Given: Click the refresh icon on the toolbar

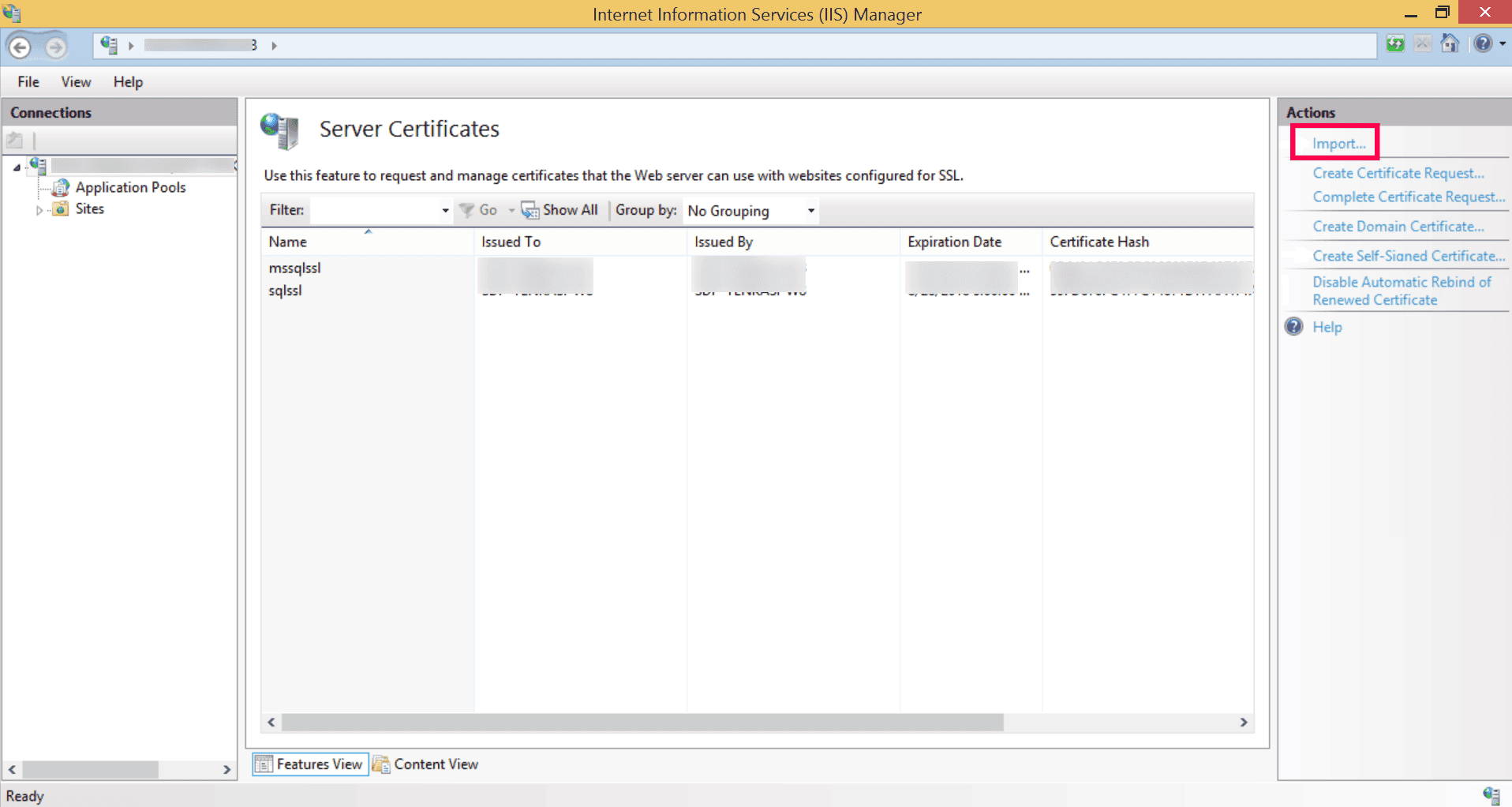Looking at the screenshot, I should [x=1395, y=44].
